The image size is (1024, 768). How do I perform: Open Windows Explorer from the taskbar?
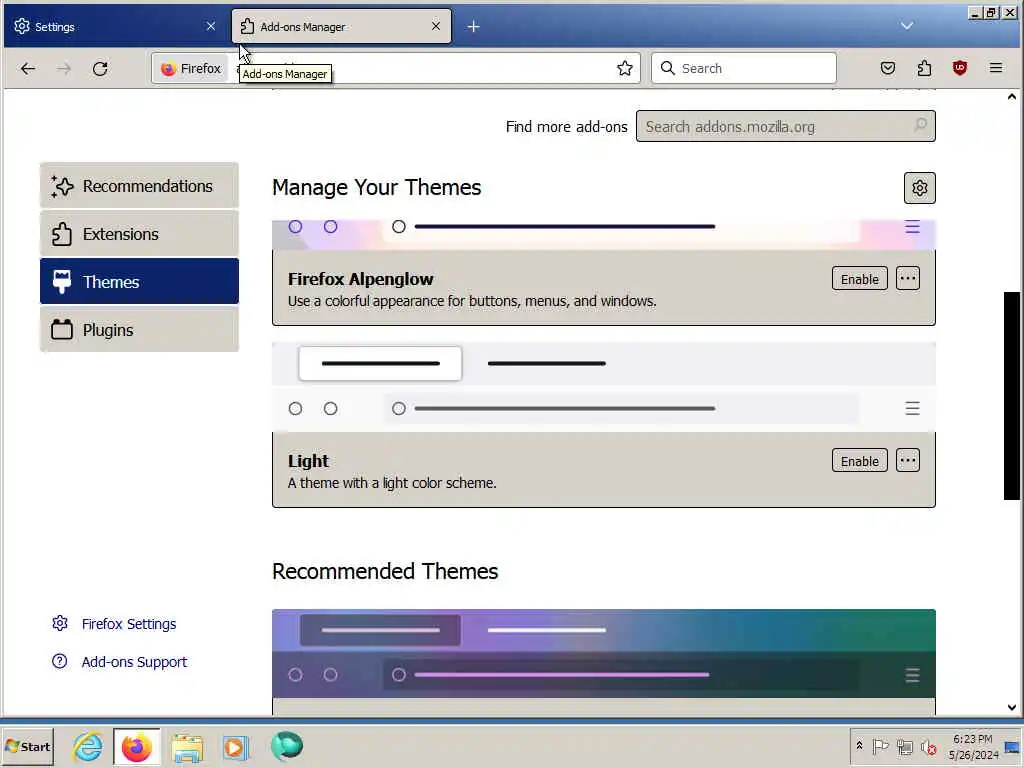click(187, 746)
